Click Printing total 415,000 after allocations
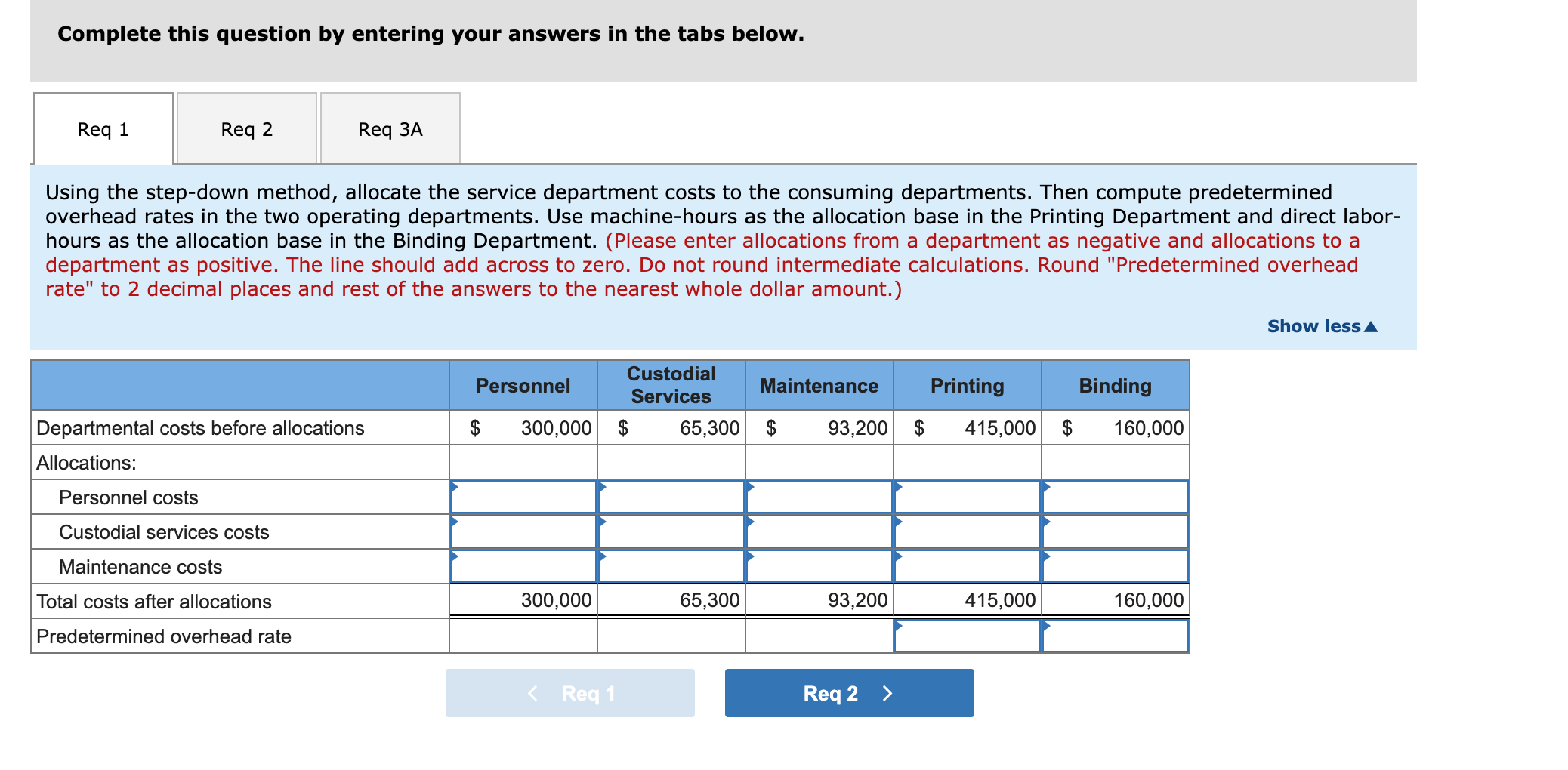Viewport: 1568px width, 770px height. (1000, 600)
